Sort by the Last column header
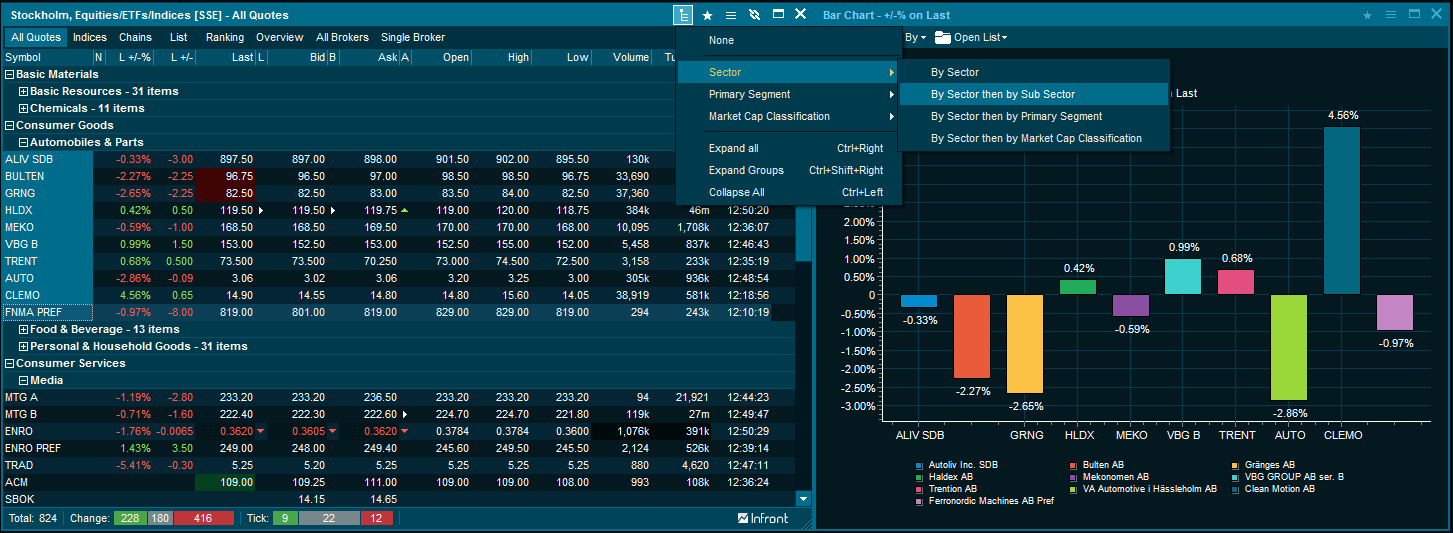 coord(226,57)
